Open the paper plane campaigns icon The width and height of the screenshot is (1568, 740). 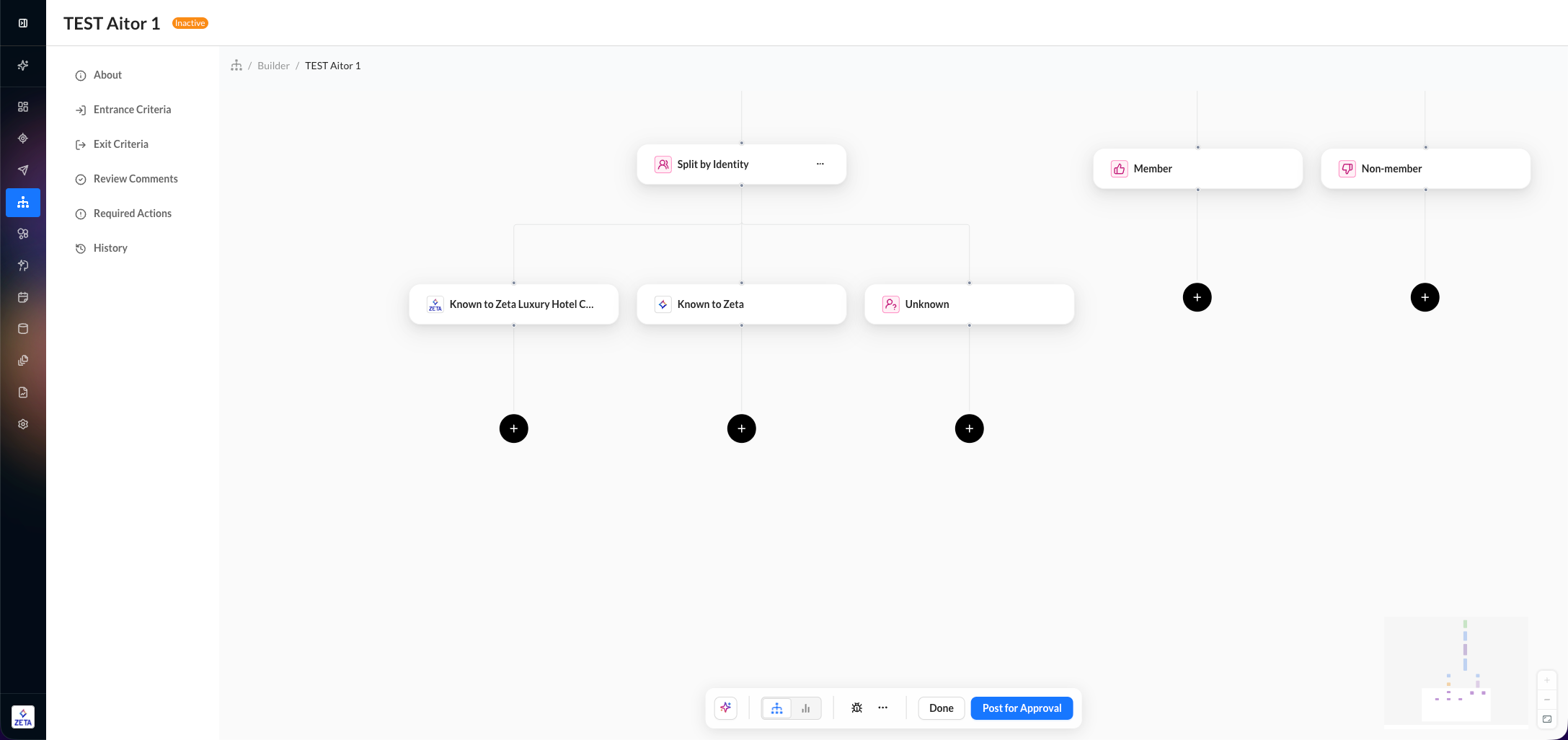(23, 170)
